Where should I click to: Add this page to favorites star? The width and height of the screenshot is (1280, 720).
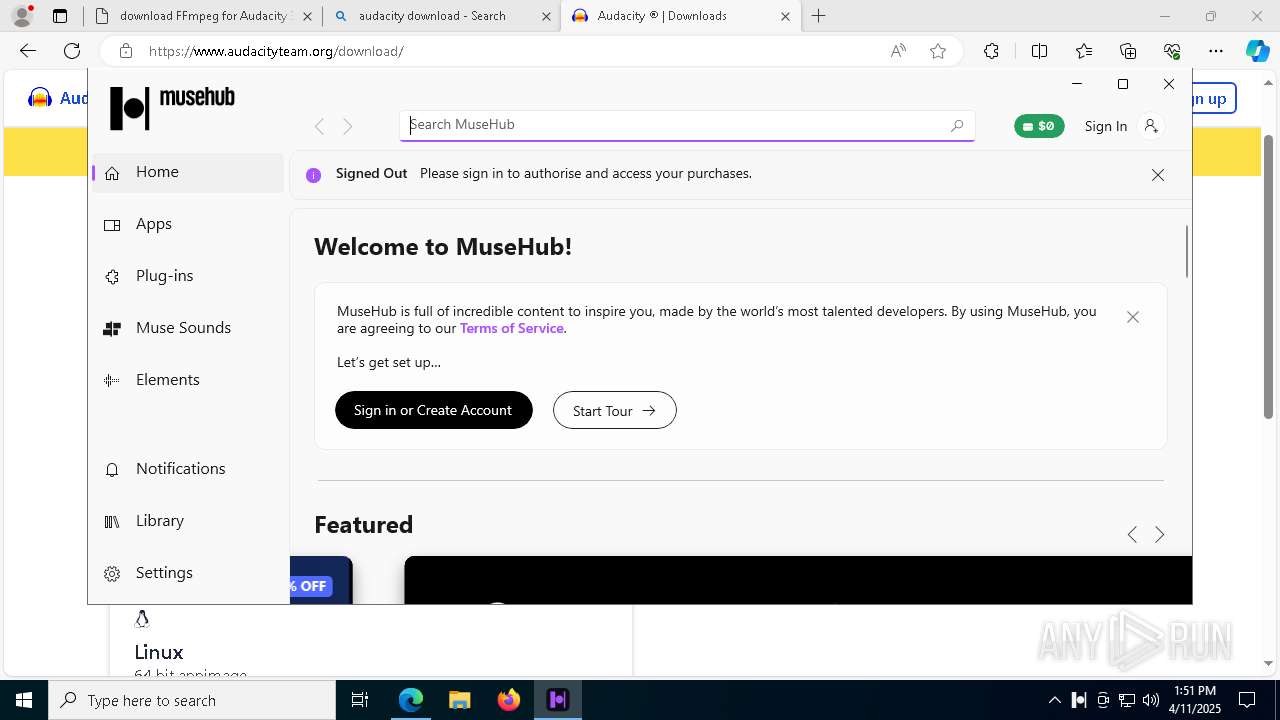(938, 51)
